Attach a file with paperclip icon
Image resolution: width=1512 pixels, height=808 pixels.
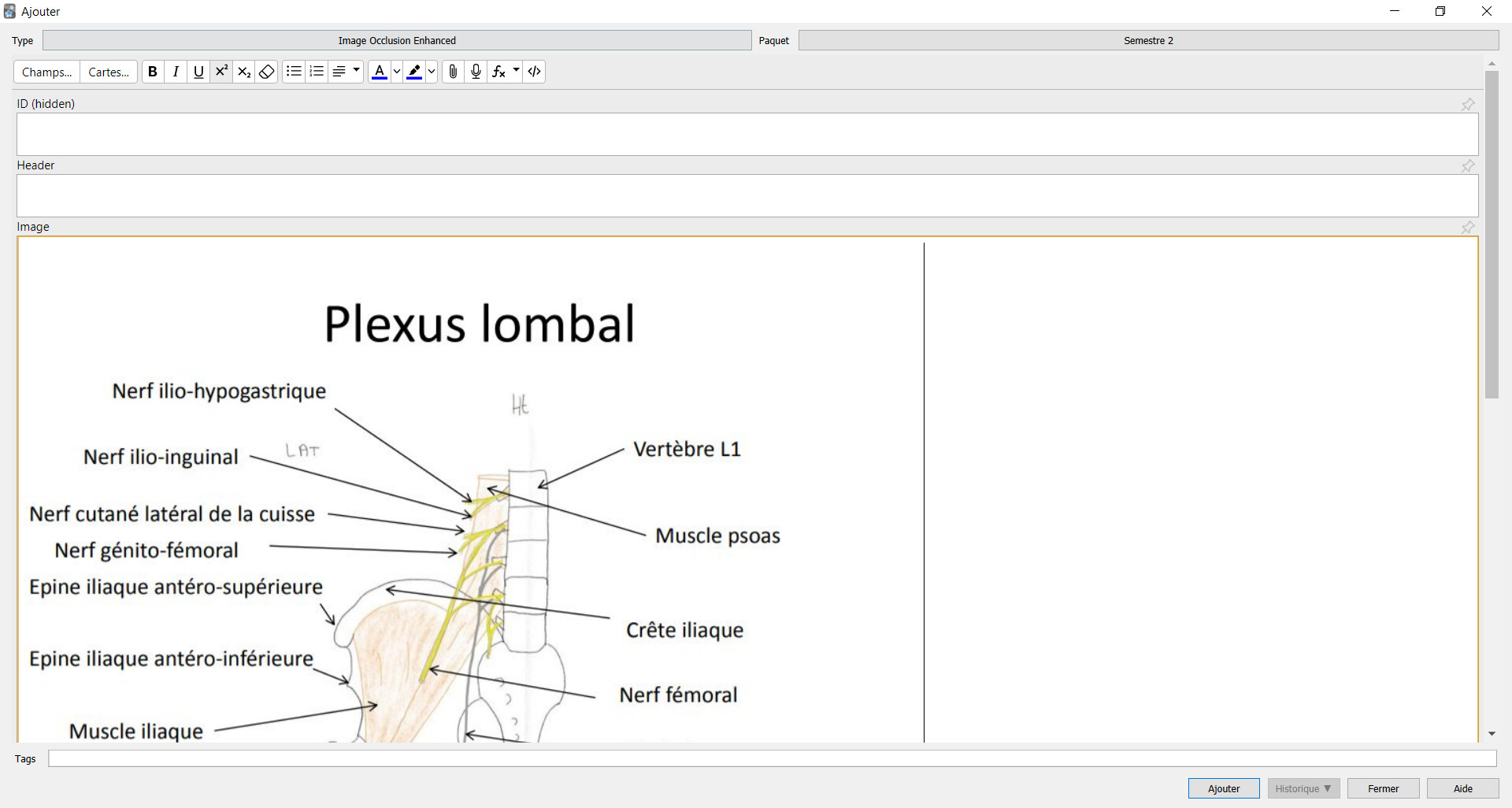click(x=453, y=72)
